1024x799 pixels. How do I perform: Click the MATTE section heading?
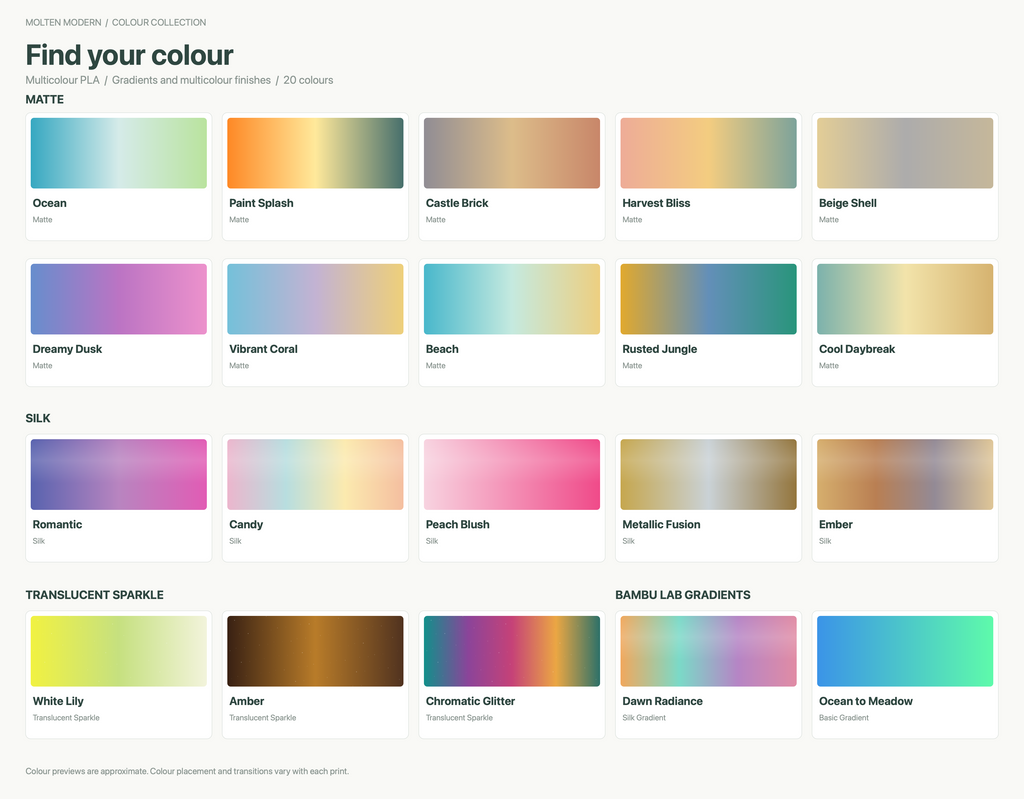pos(44,99)
